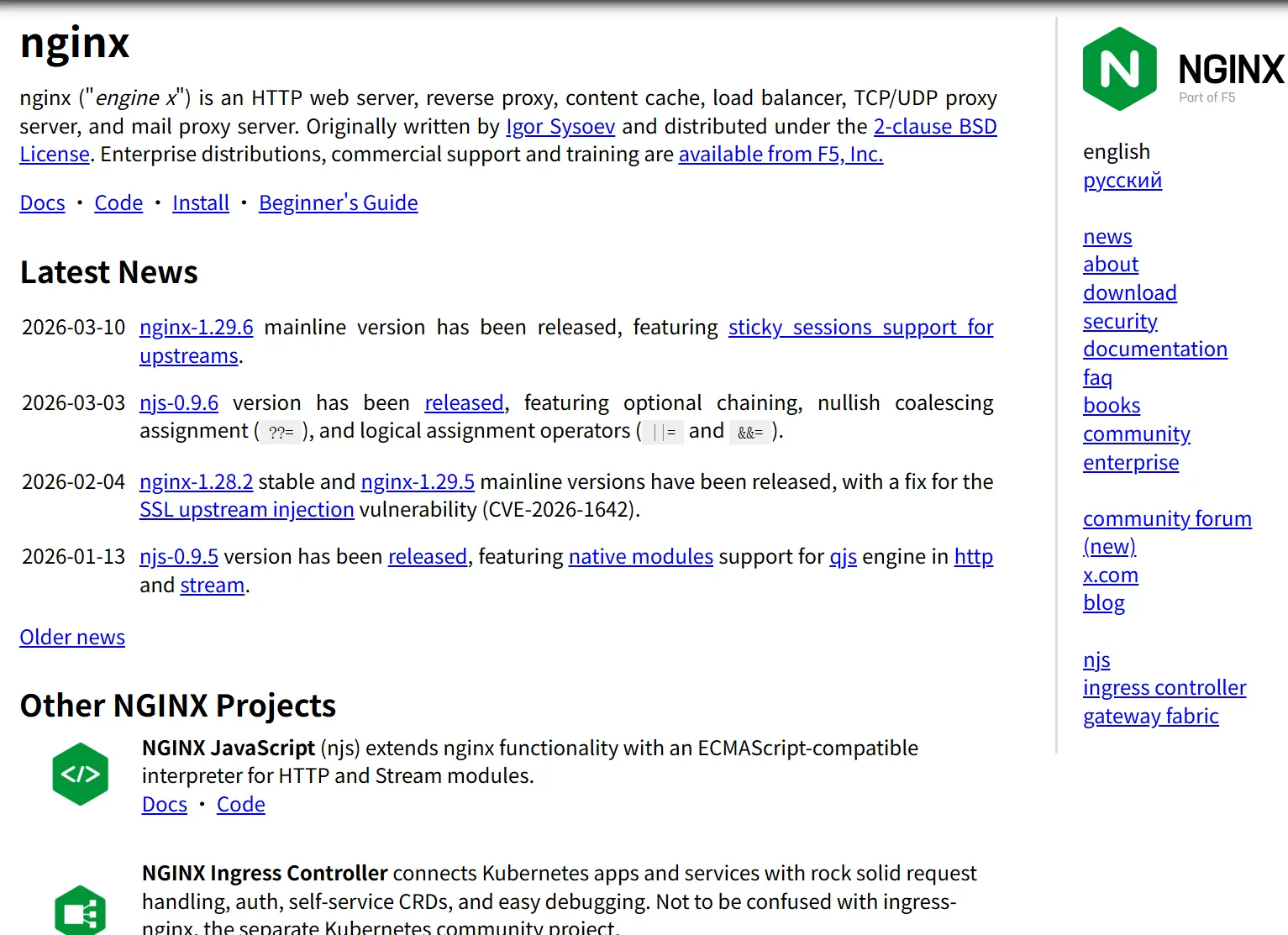This screenshot has width=1288, height=935.
Task: Visit the community forum (new) link
Action: click(1166, 519)
